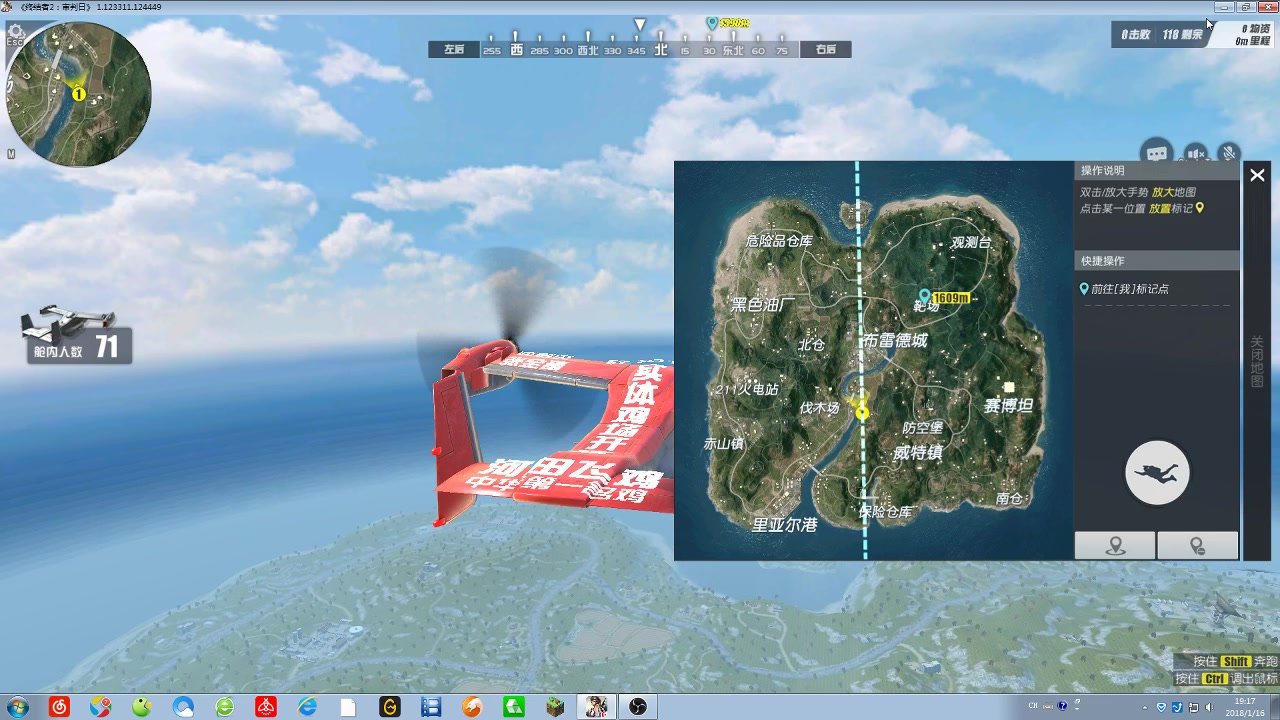Click the 北 compass heading
The height and width of the screenshot is (720, 1280).
[x=660, y=49]
